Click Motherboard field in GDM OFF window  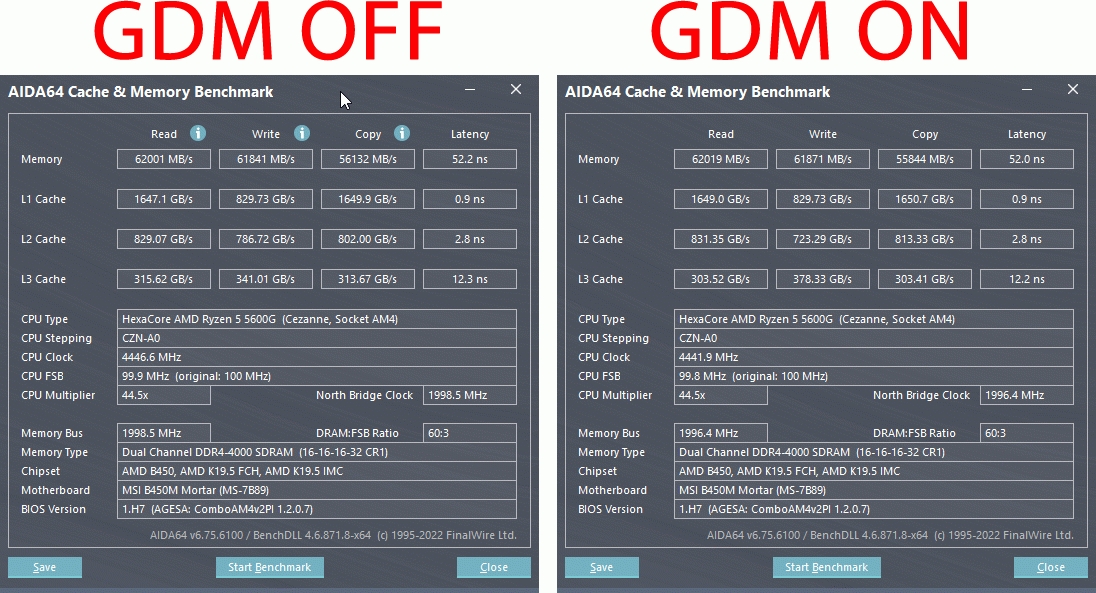click(x=317, y=490)
